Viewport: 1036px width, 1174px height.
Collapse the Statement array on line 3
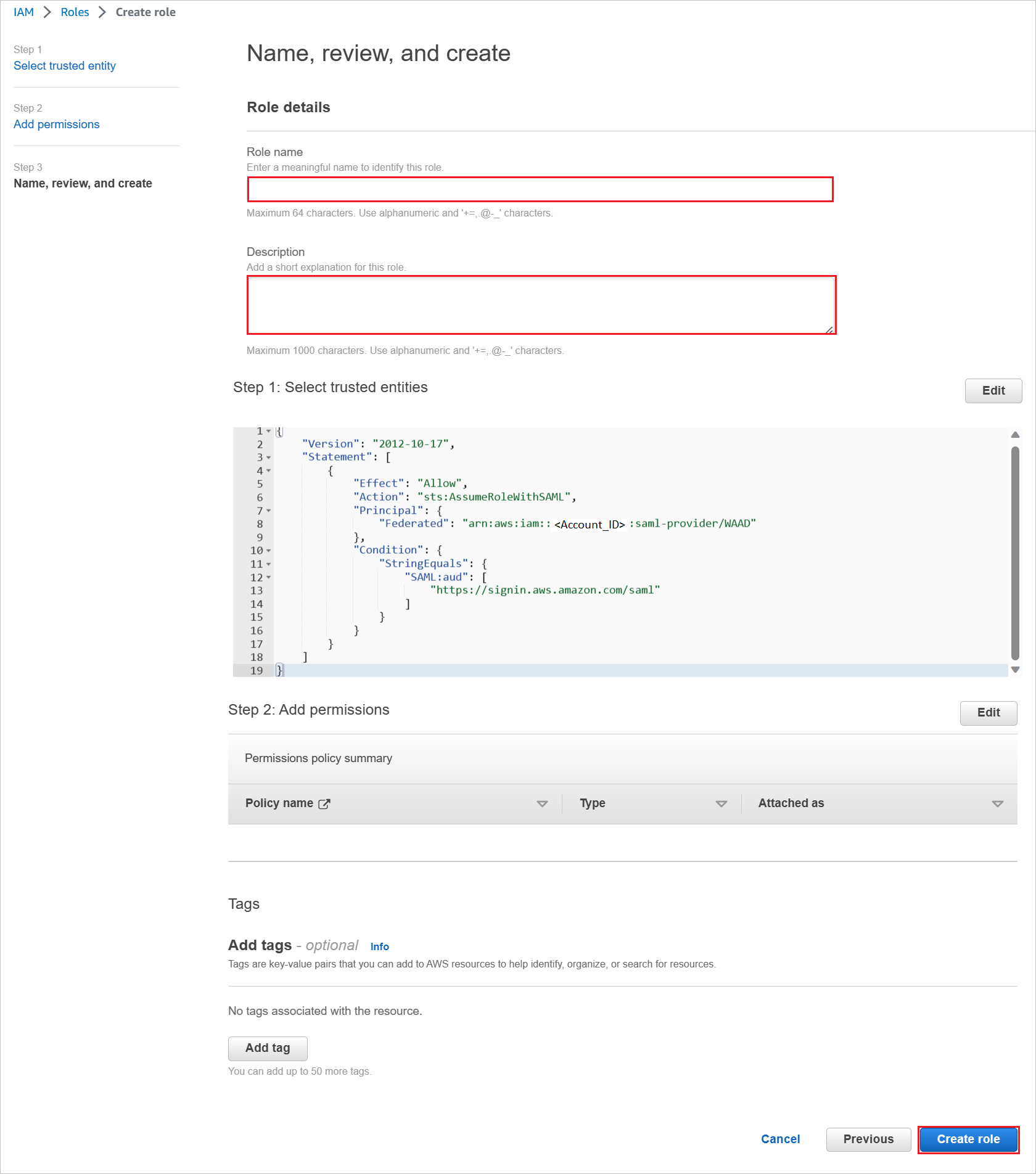click(x=268, y=458)
